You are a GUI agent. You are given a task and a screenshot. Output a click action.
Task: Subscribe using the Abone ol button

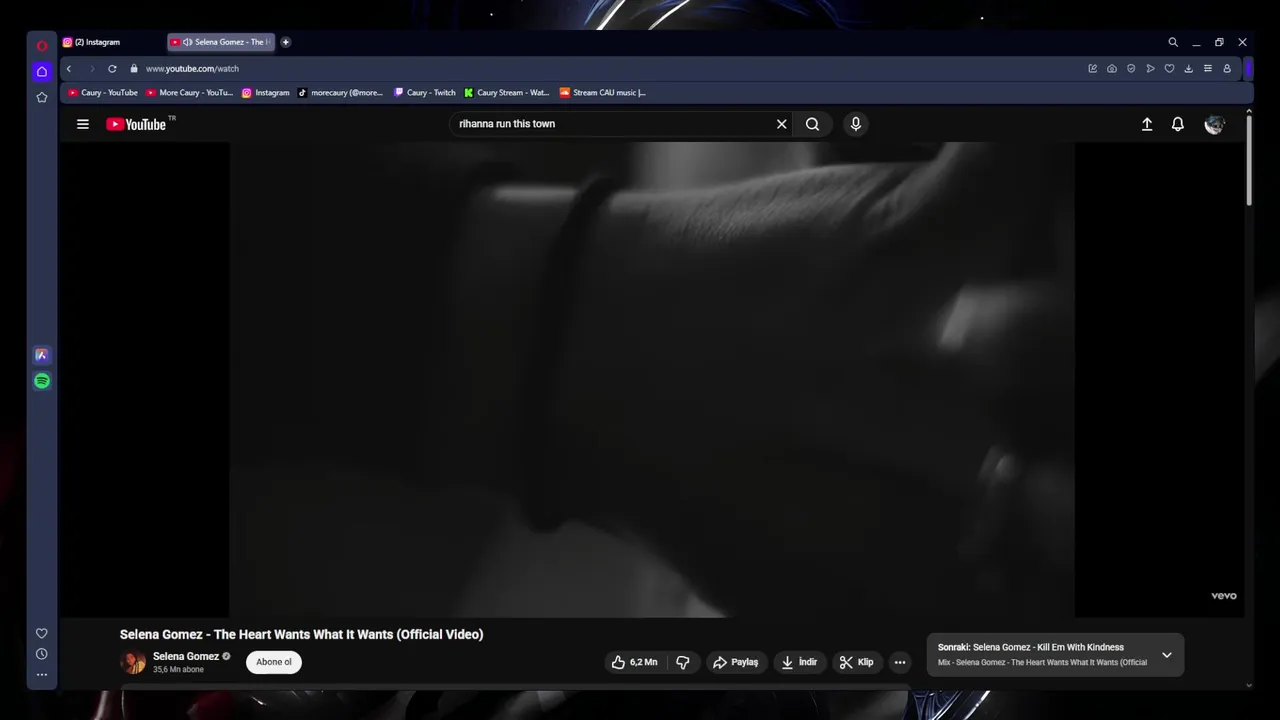coord(274,662)
